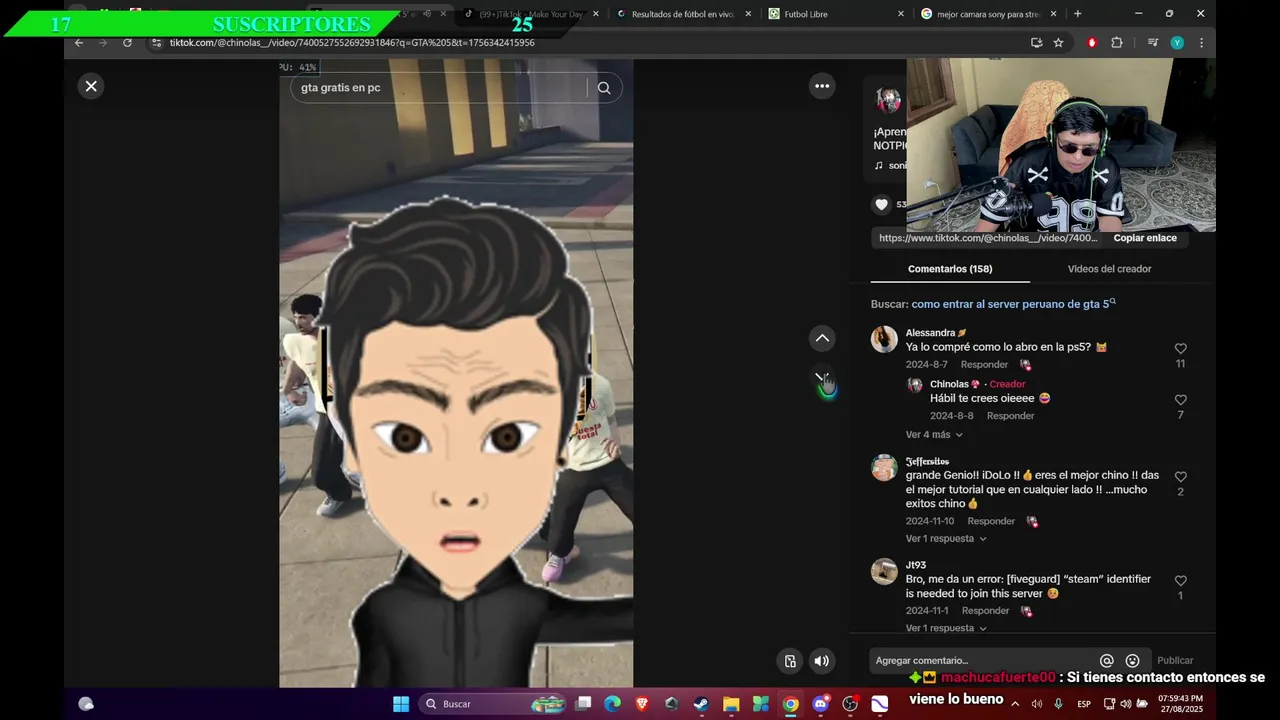This screenshot has width=1280, height=720.
Task: Open media control icon in Chrome toolbar
Action: pyautogui.click(x=1152, y=43)
